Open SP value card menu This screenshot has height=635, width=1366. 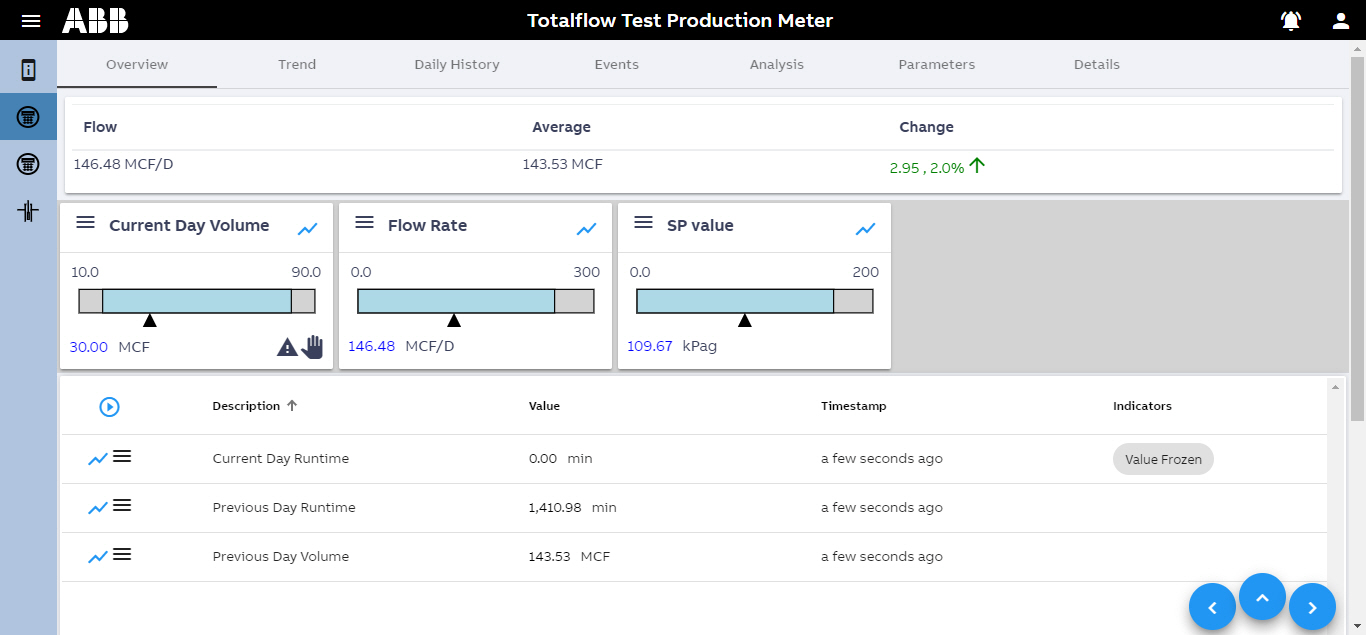(x=643, y=223)
